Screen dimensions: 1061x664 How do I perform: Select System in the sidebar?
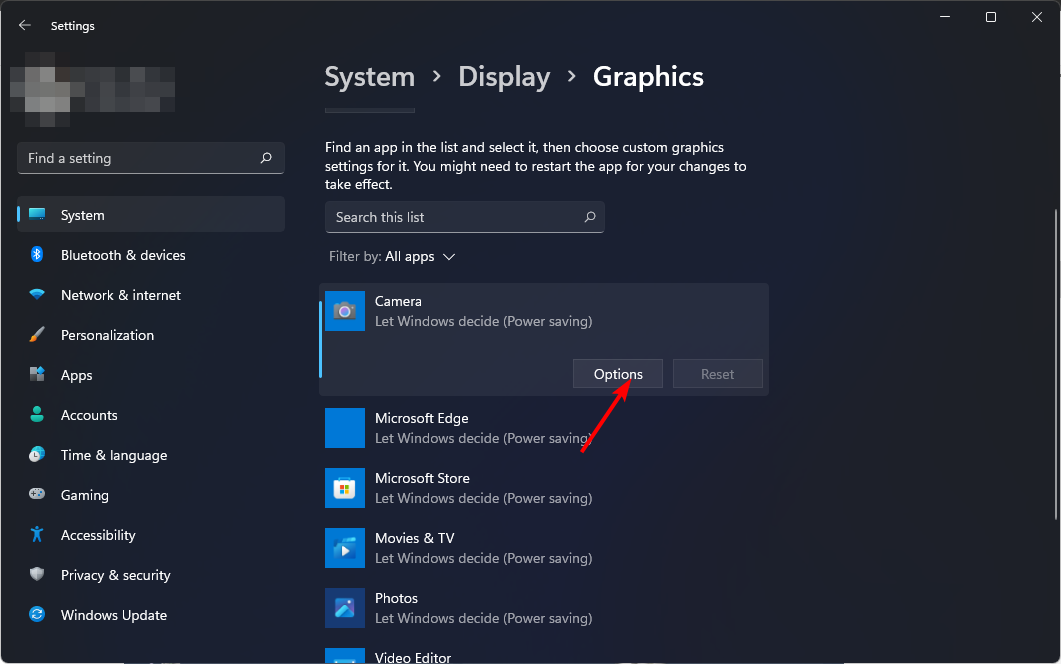151,215
